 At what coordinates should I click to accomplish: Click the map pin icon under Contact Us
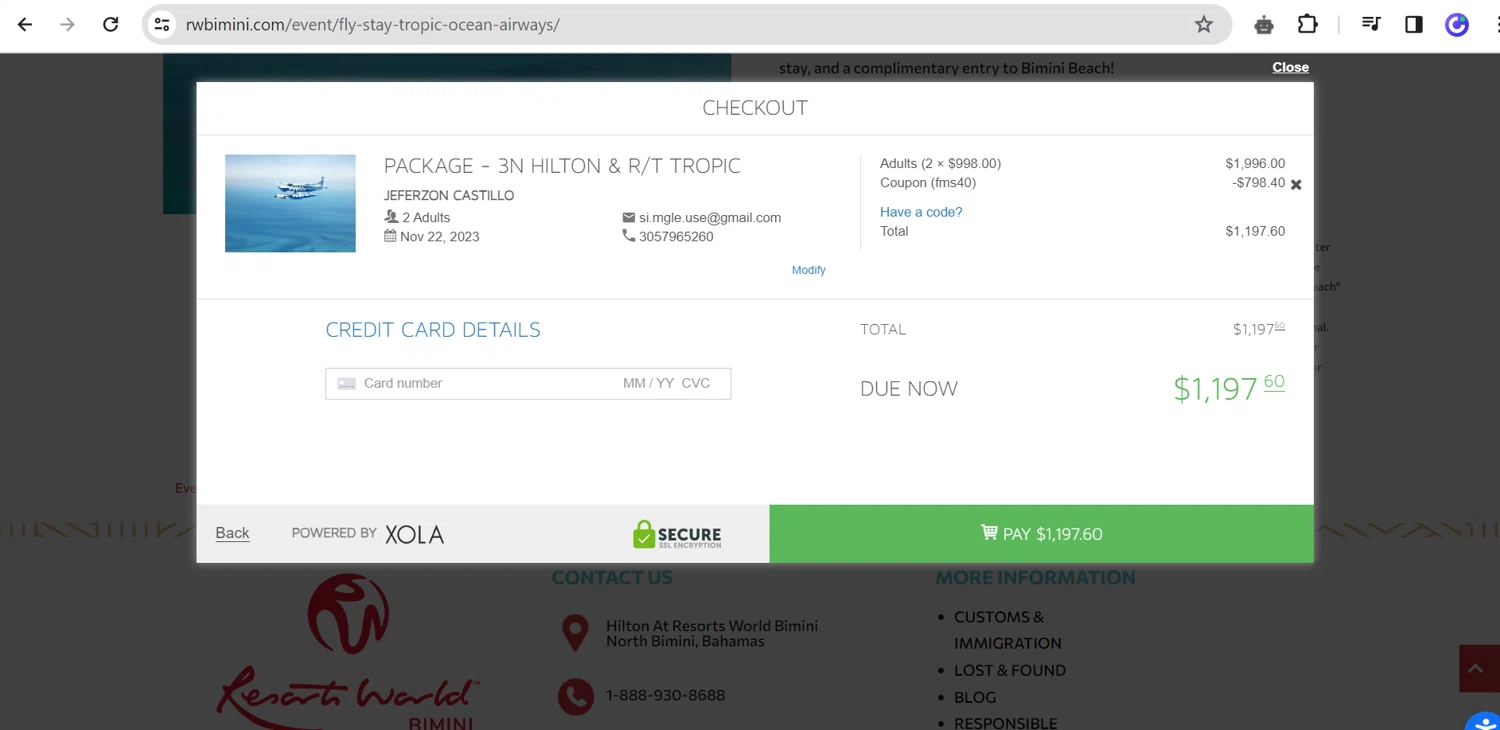pos(575,633)
